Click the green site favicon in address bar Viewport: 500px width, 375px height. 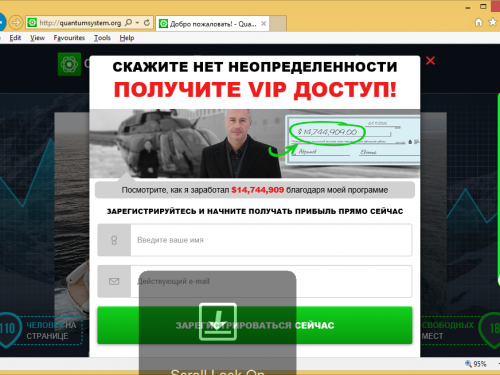(x=32, y=23)
